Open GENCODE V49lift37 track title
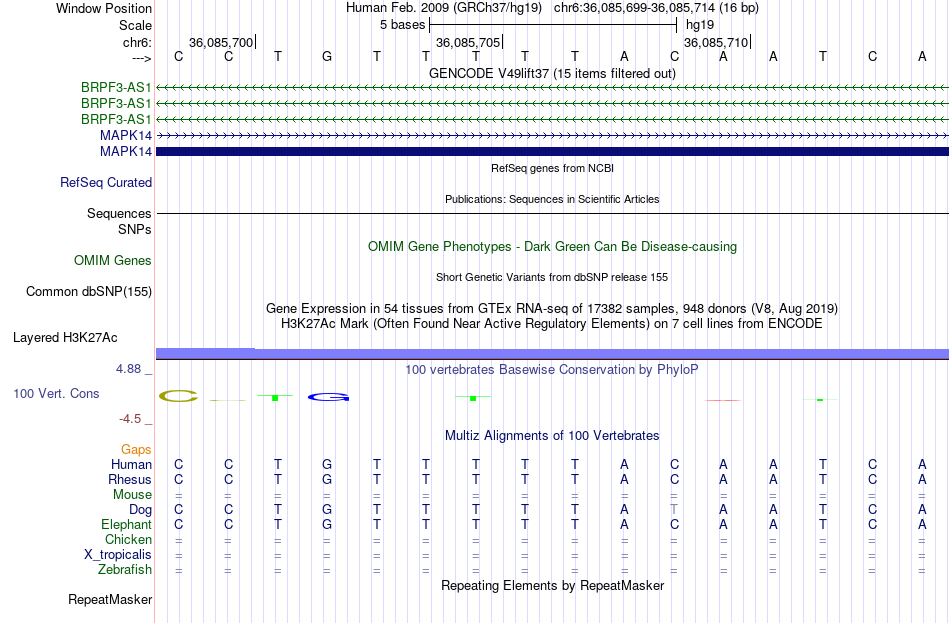950x623 pixels. (552, 73)
